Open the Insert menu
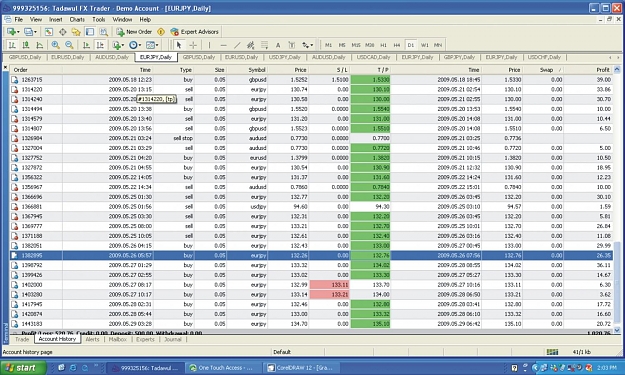This screenshot has height=375, width=625. 55,19
